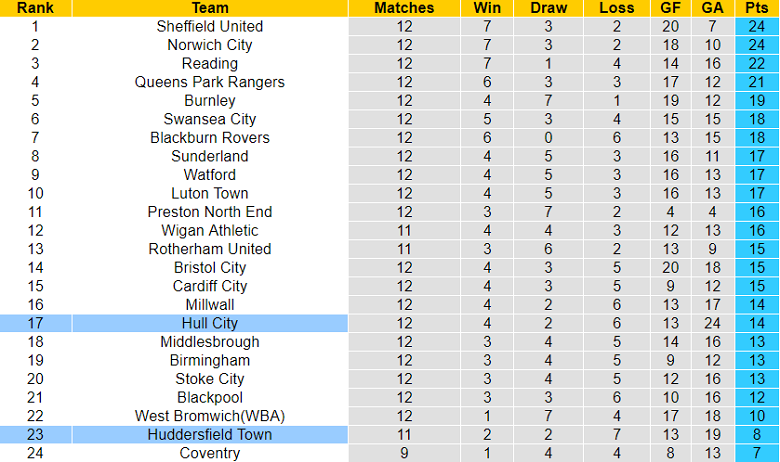The image size is (780, 462).
Task: Open the West Bromwich(WBA) team link
Action: (210, 416)
